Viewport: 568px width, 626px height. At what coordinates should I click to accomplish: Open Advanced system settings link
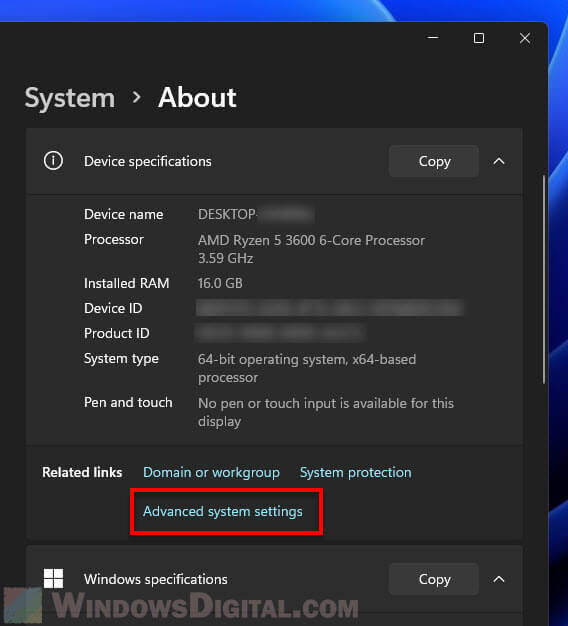click(223, 511)
